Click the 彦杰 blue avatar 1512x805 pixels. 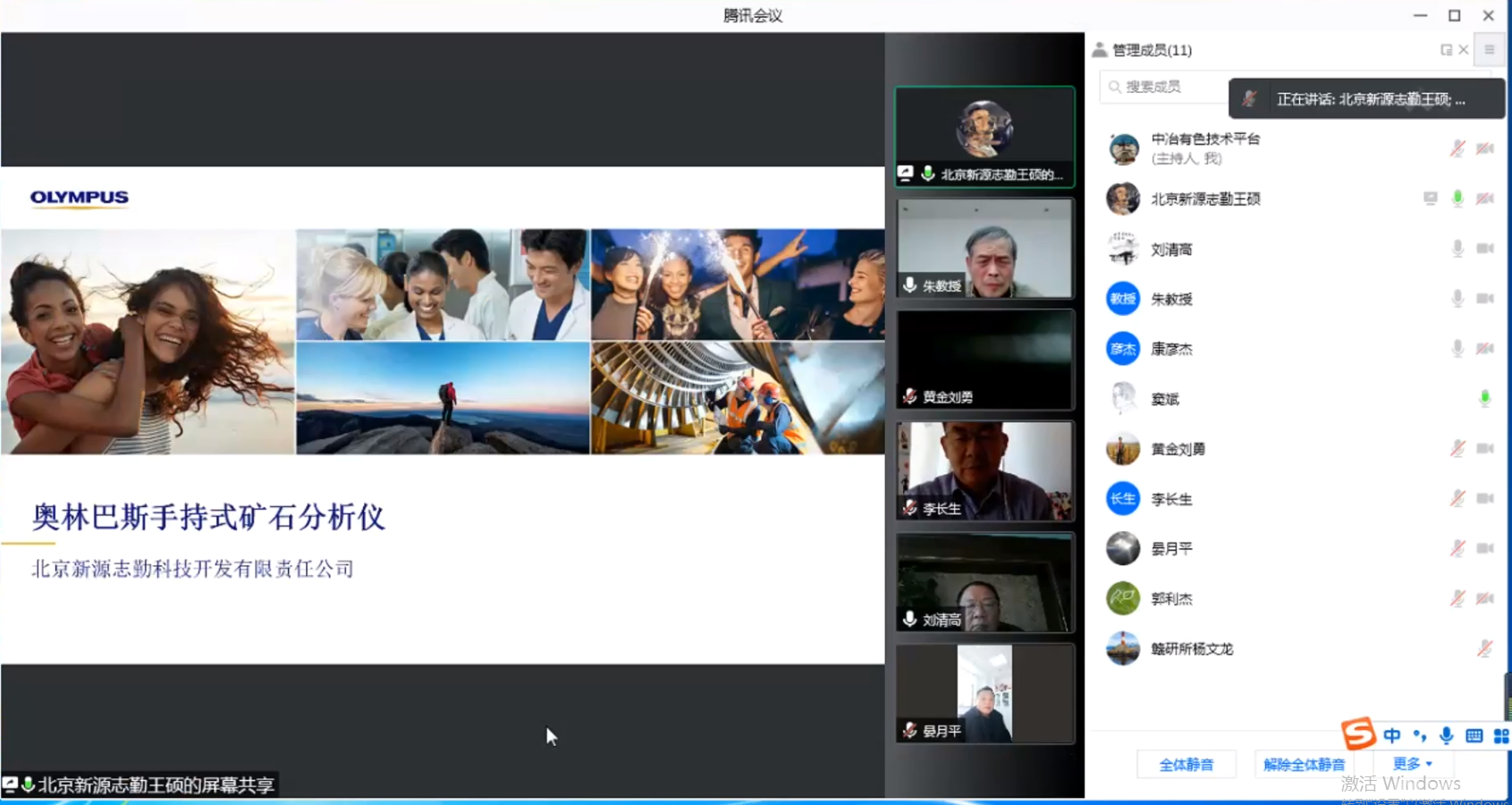click(1123, 349)
